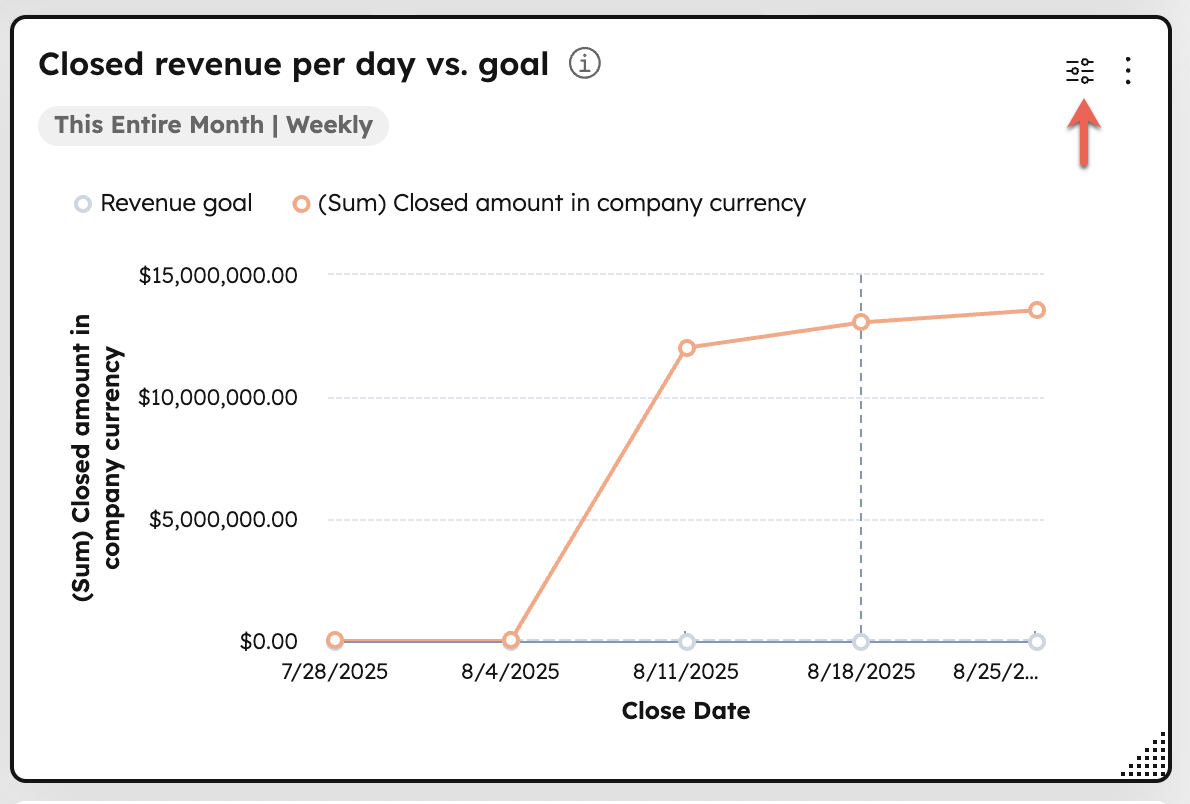Viewport: 1190px width, 804px height.
Task: Click the $15,000,000.00 axis value label
Action: click(x=218, y=274)
